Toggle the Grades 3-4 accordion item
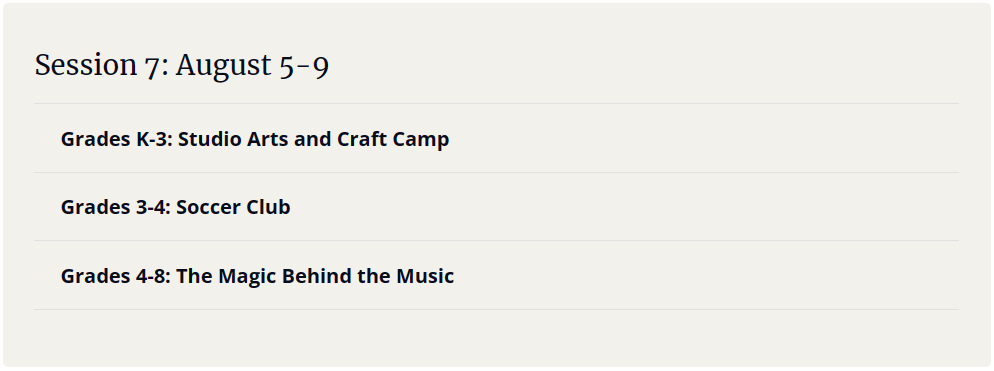The height and width of the screenshot is (371, 994). (496, 207)
